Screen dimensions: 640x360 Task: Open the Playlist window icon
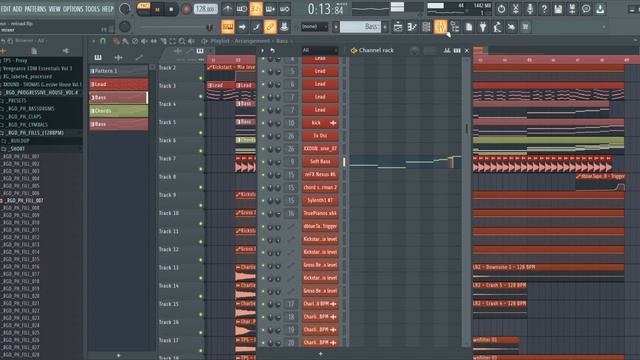click(x=398, y=27)
